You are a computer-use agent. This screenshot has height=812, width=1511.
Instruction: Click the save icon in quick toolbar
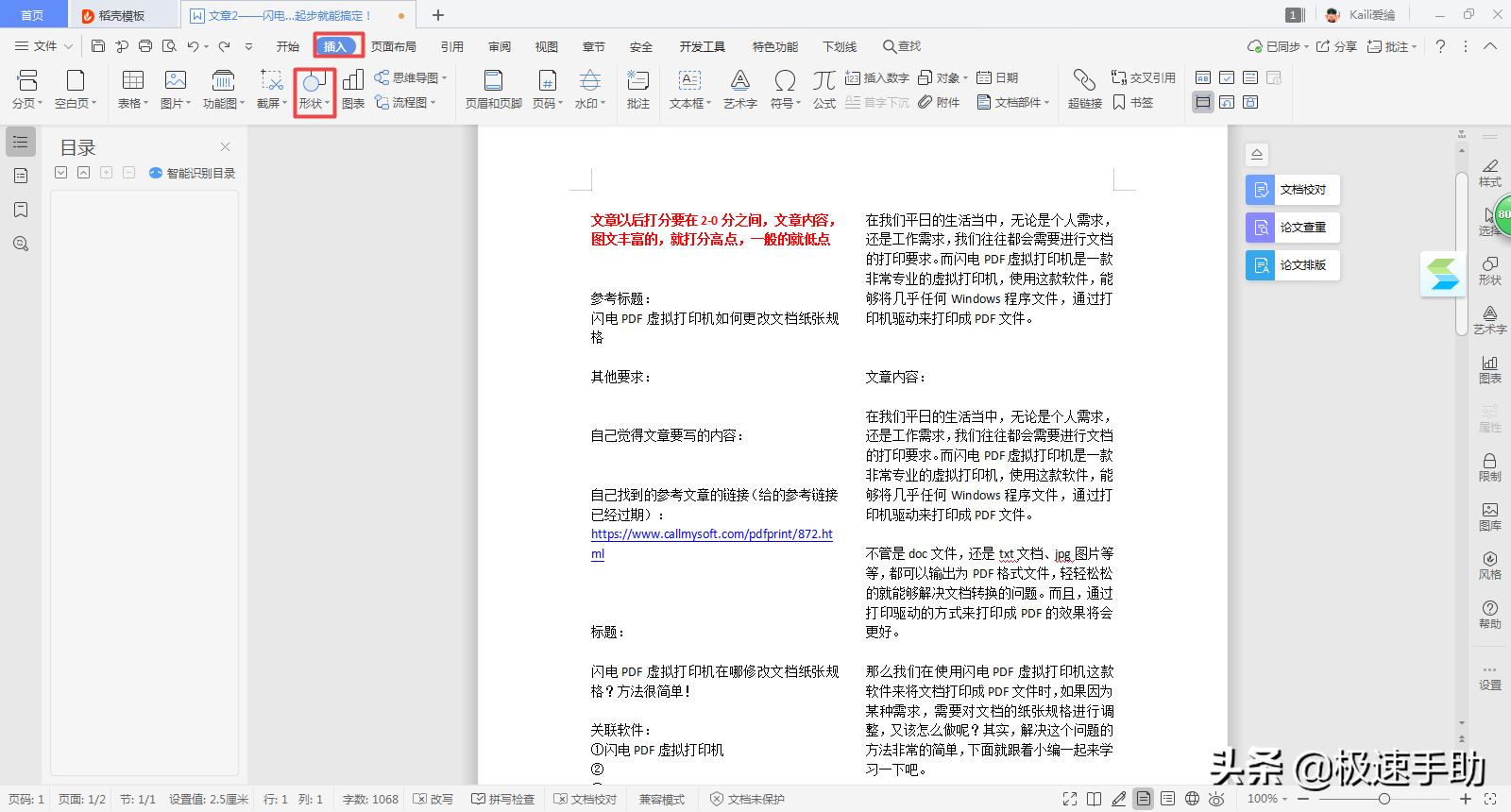tap(98, 45)
